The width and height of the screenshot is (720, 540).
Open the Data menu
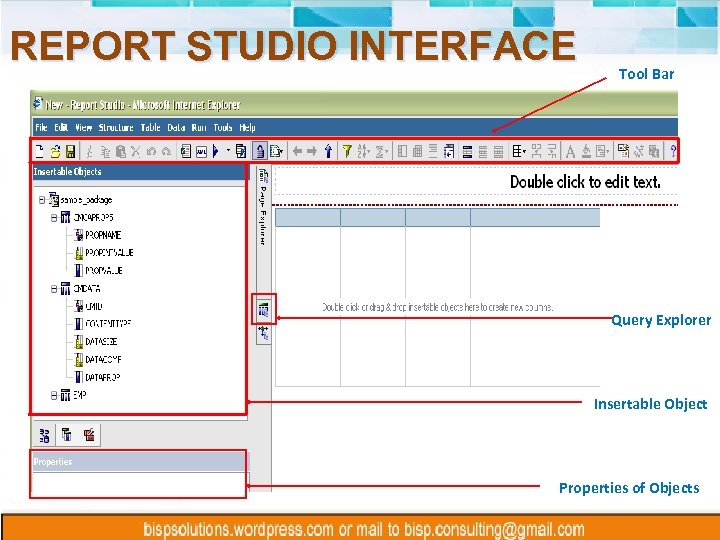coord(176,128)
